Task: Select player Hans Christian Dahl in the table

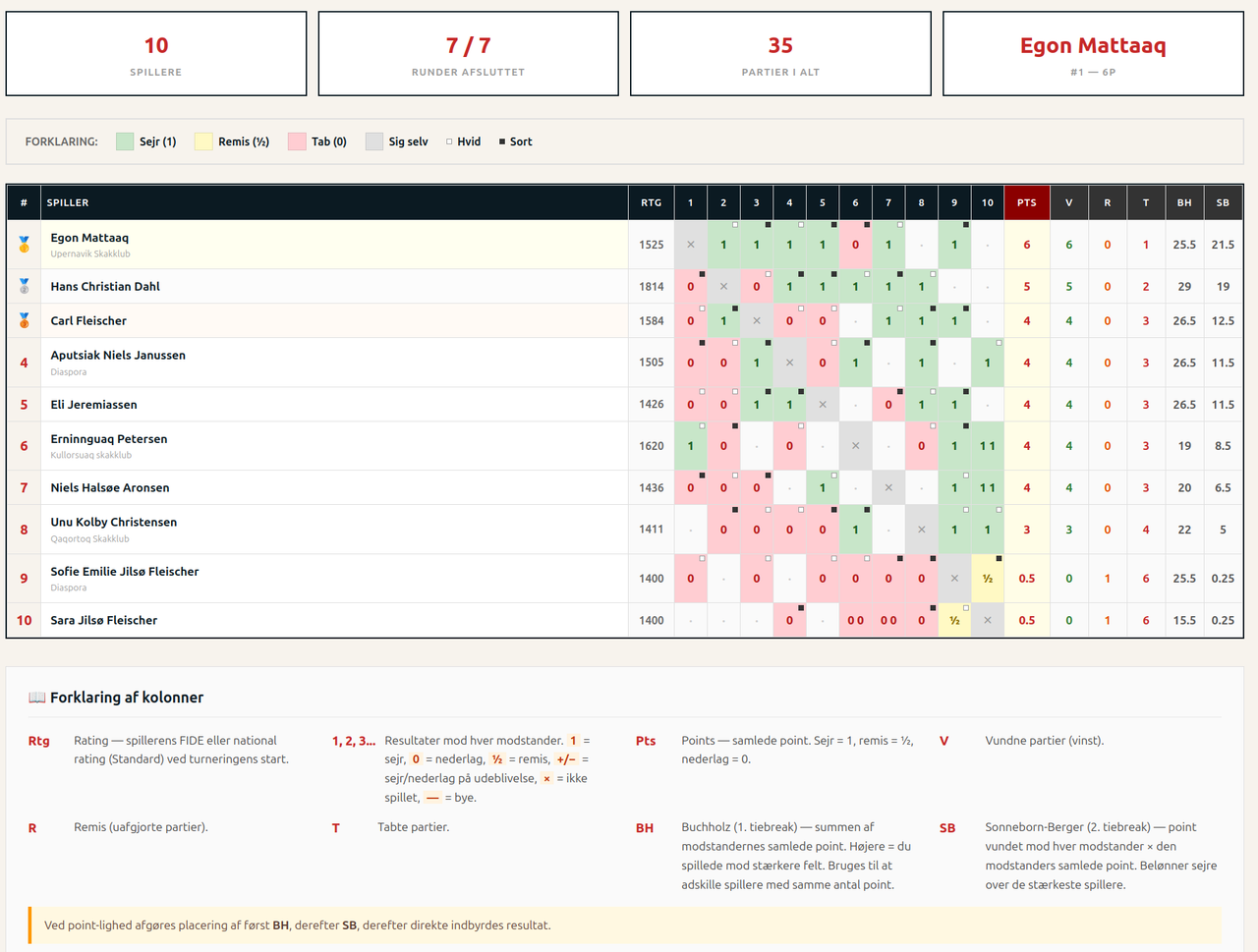Action: point(105,287)
